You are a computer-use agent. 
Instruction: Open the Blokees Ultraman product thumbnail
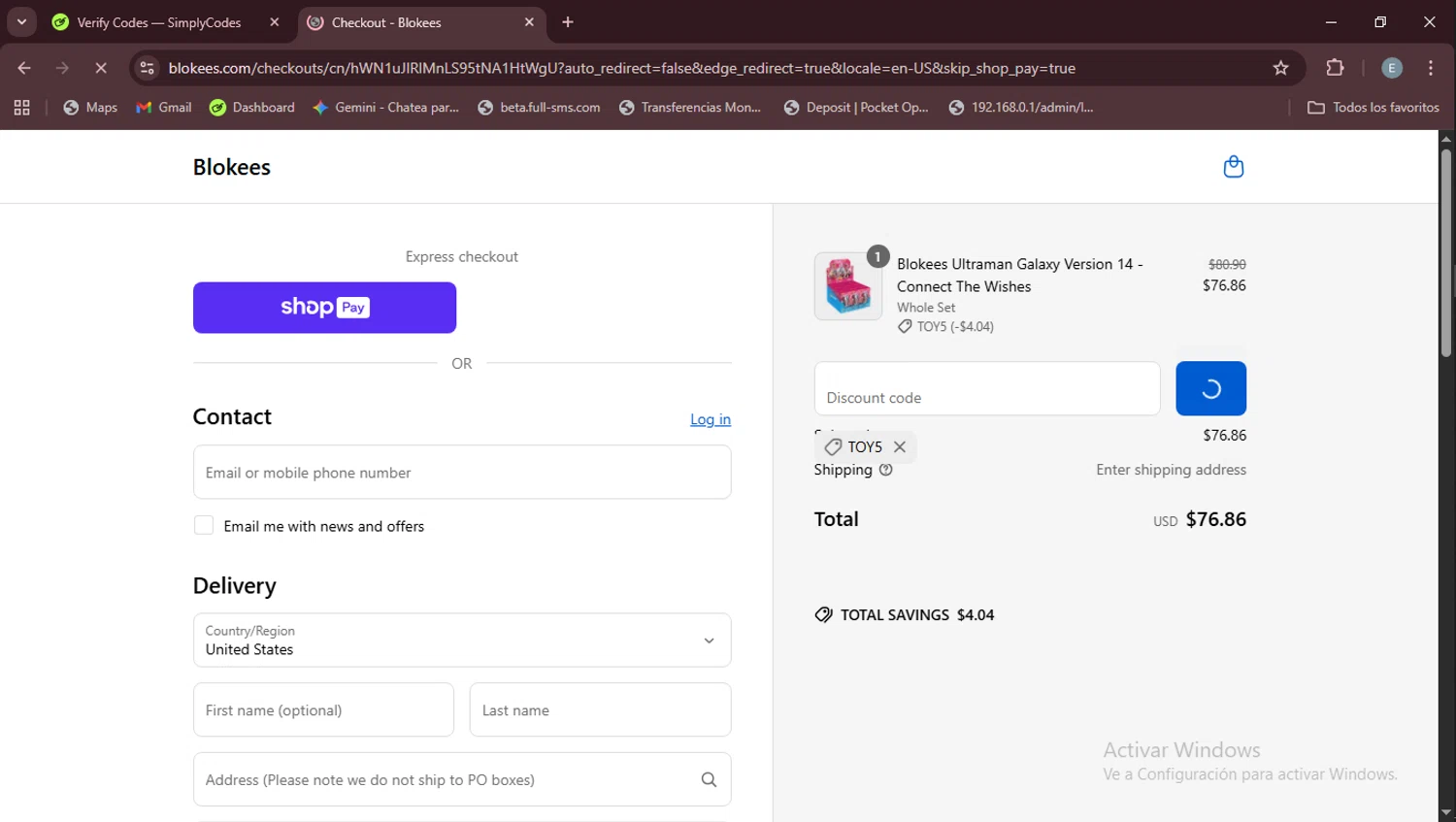pos(848,286)
